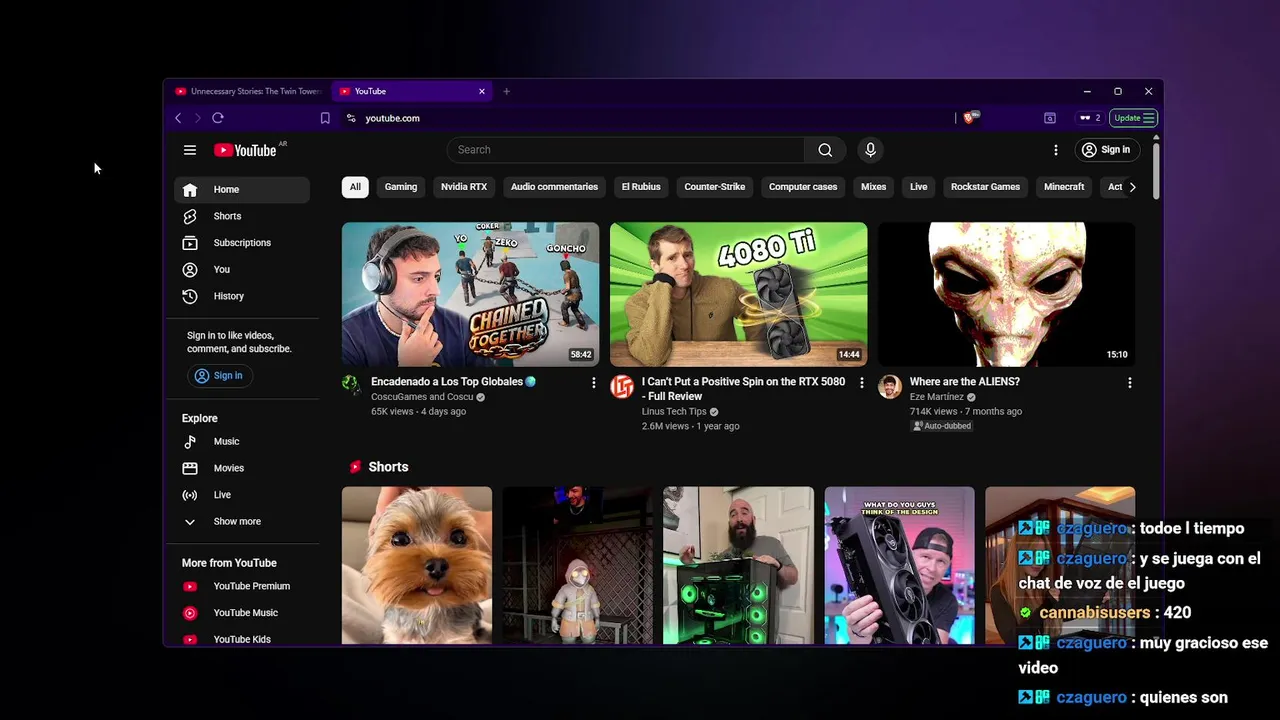This screenshot has width=1280, height=720.
Task: Select the Computer cases chip
Action: coord(803,187)
